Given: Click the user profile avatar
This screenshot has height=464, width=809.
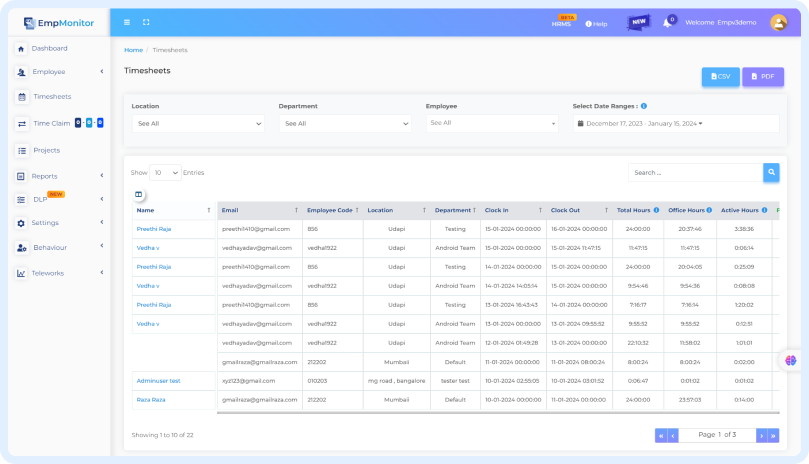Looking at the screenshot, I should [x=778, y=22].
